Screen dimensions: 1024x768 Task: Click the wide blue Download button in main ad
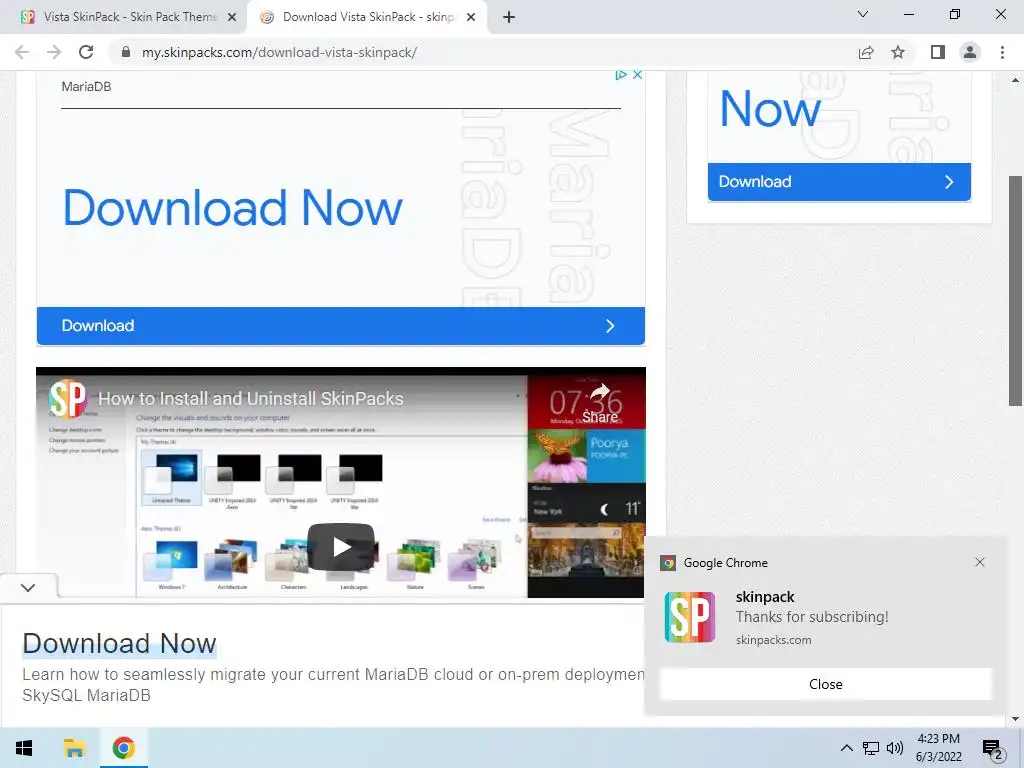pyautogui.click(x=341, y=326)
